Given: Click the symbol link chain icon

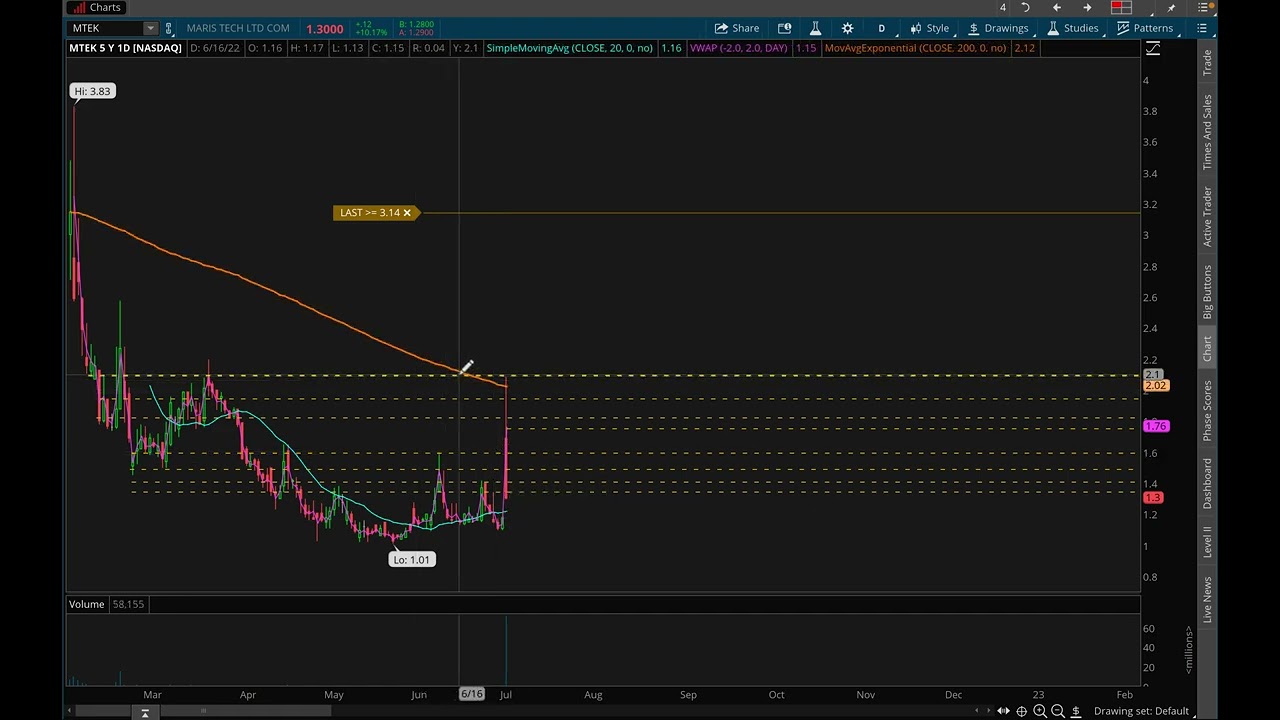Looking at the screenshot, I should pyautogui.click(x=168, y=28).
